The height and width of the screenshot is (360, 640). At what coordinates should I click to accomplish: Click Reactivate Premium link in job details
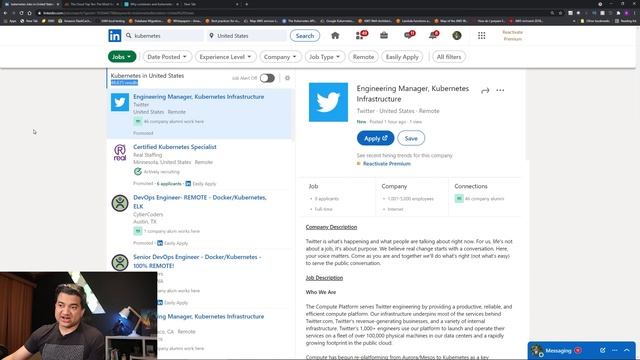click(x=387, y=164)
